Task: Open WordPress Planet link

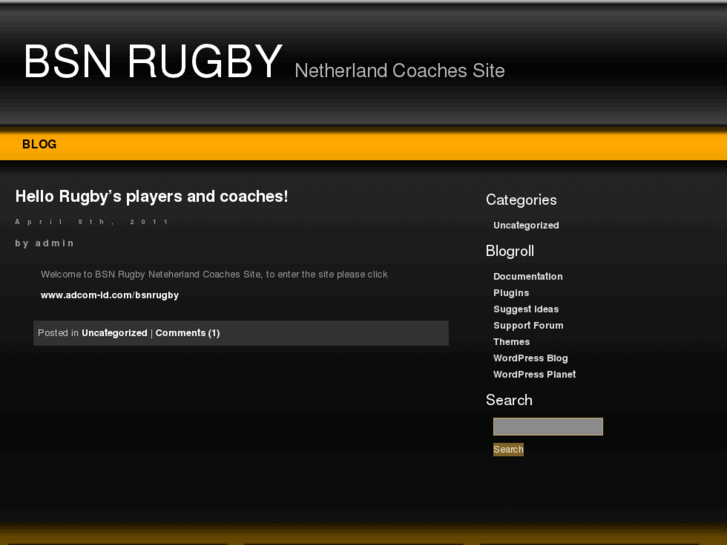Action: tap(534, 374)
